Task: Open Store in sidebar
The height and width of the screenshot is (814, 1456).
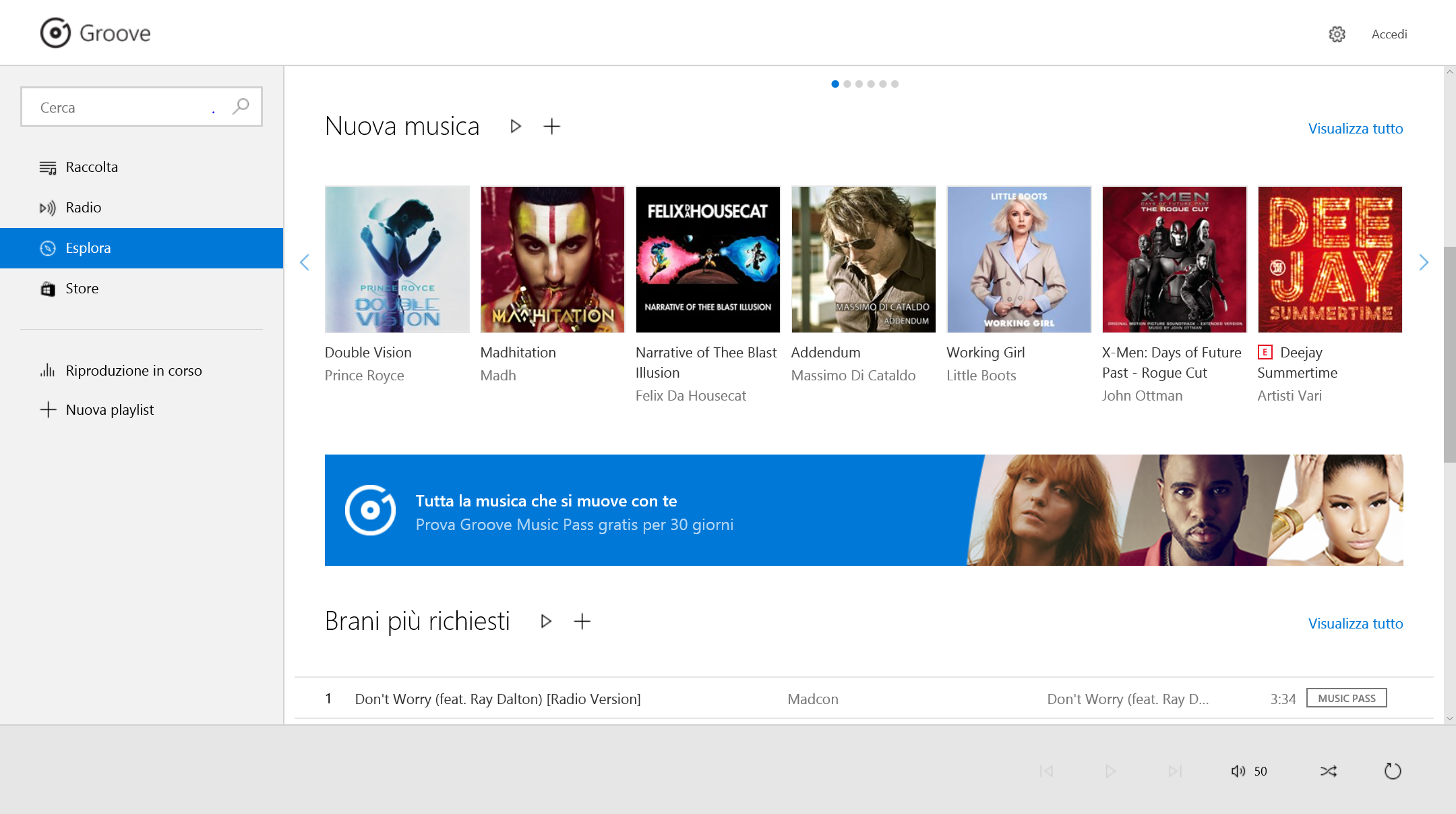Action: pos(142,289)
